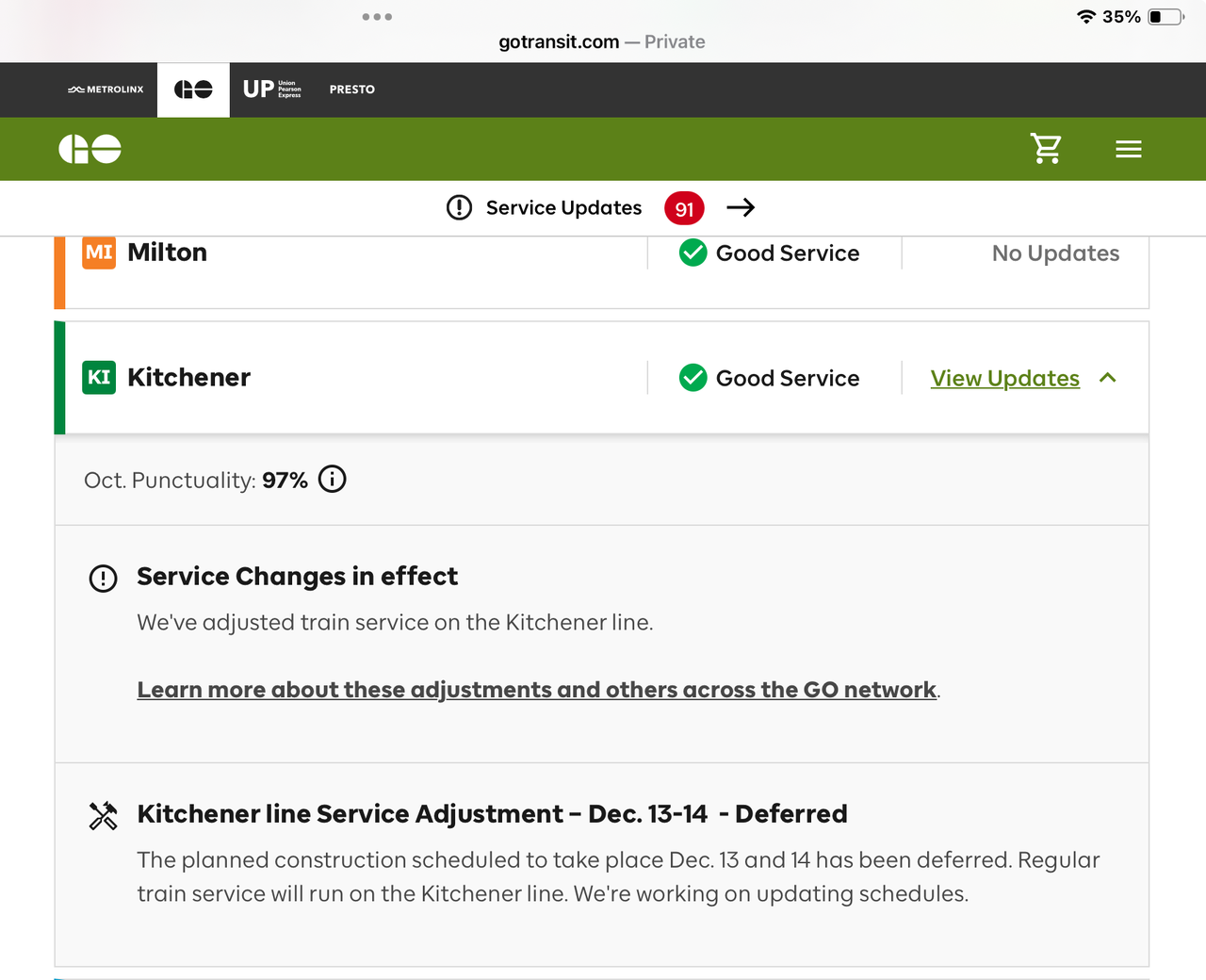This screenshot has height=980, width=1206.
Task: Click View Updates for Kitchener
Action: (x=1004, y=378)
